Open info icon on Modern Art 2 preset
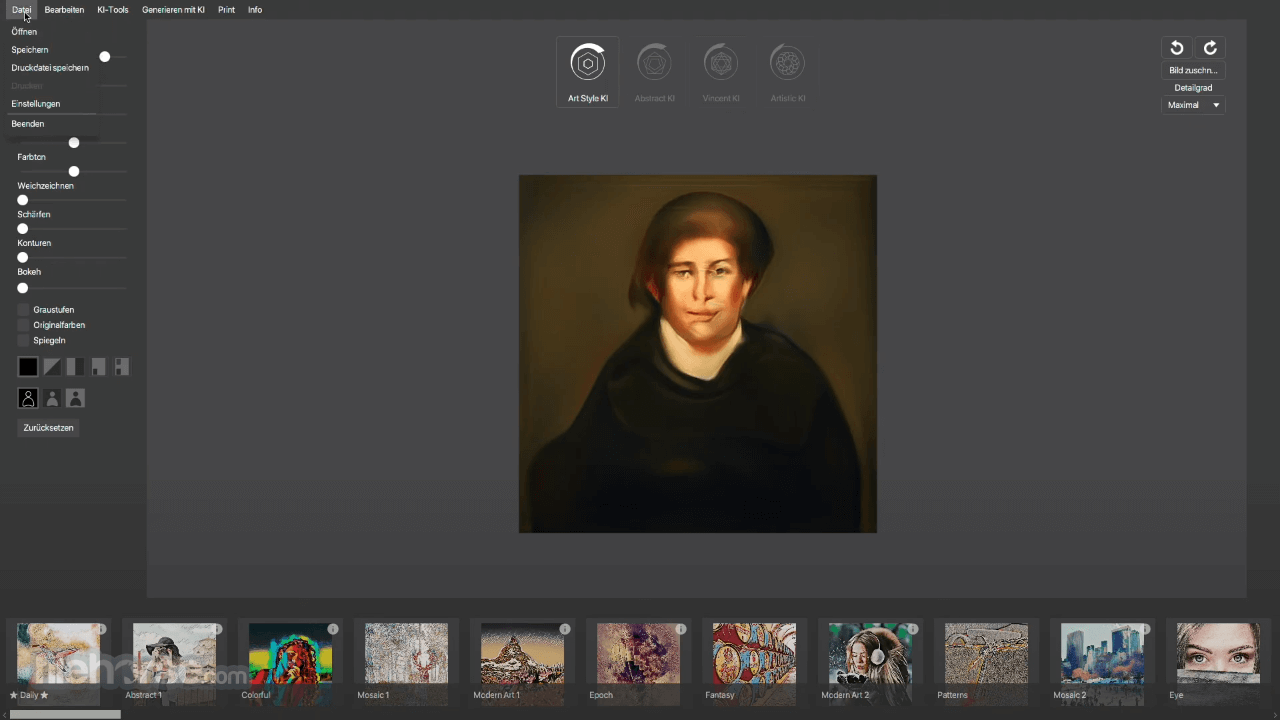Viewport: 1280px width, 720px height. 913,629
